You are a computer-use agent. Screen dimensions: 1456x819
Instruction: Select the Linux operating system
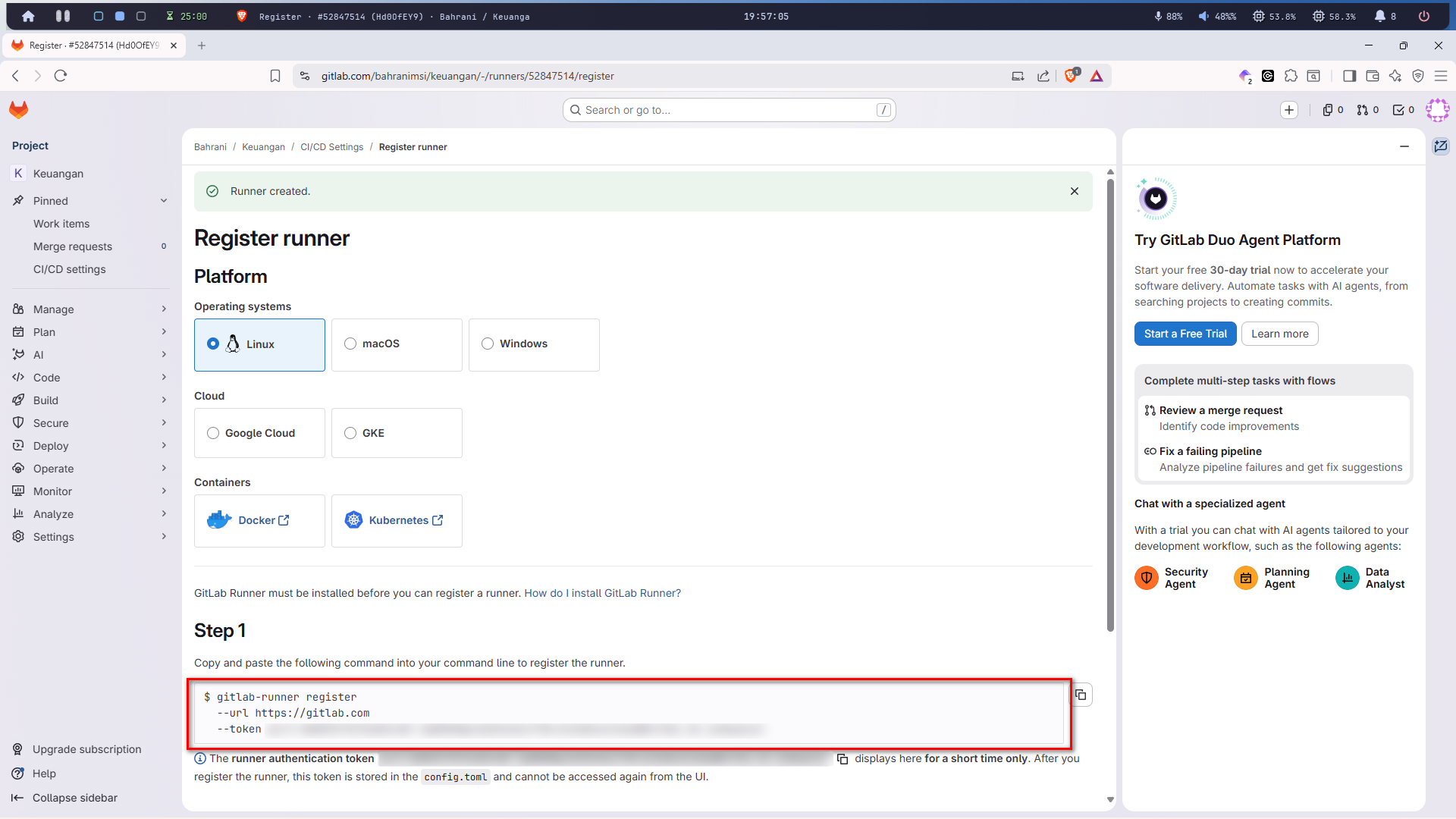[x=259, y=345]
